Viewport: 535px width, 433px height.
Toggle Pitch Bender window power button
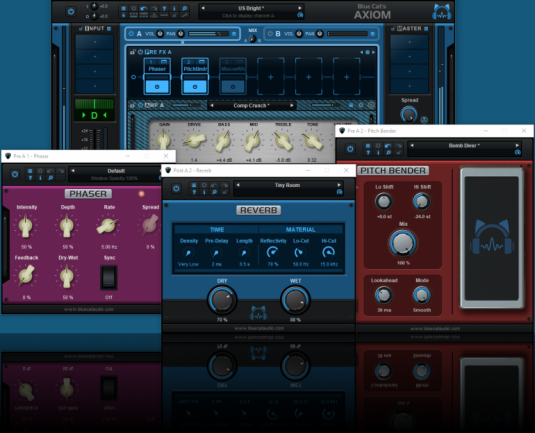(350, 149)
